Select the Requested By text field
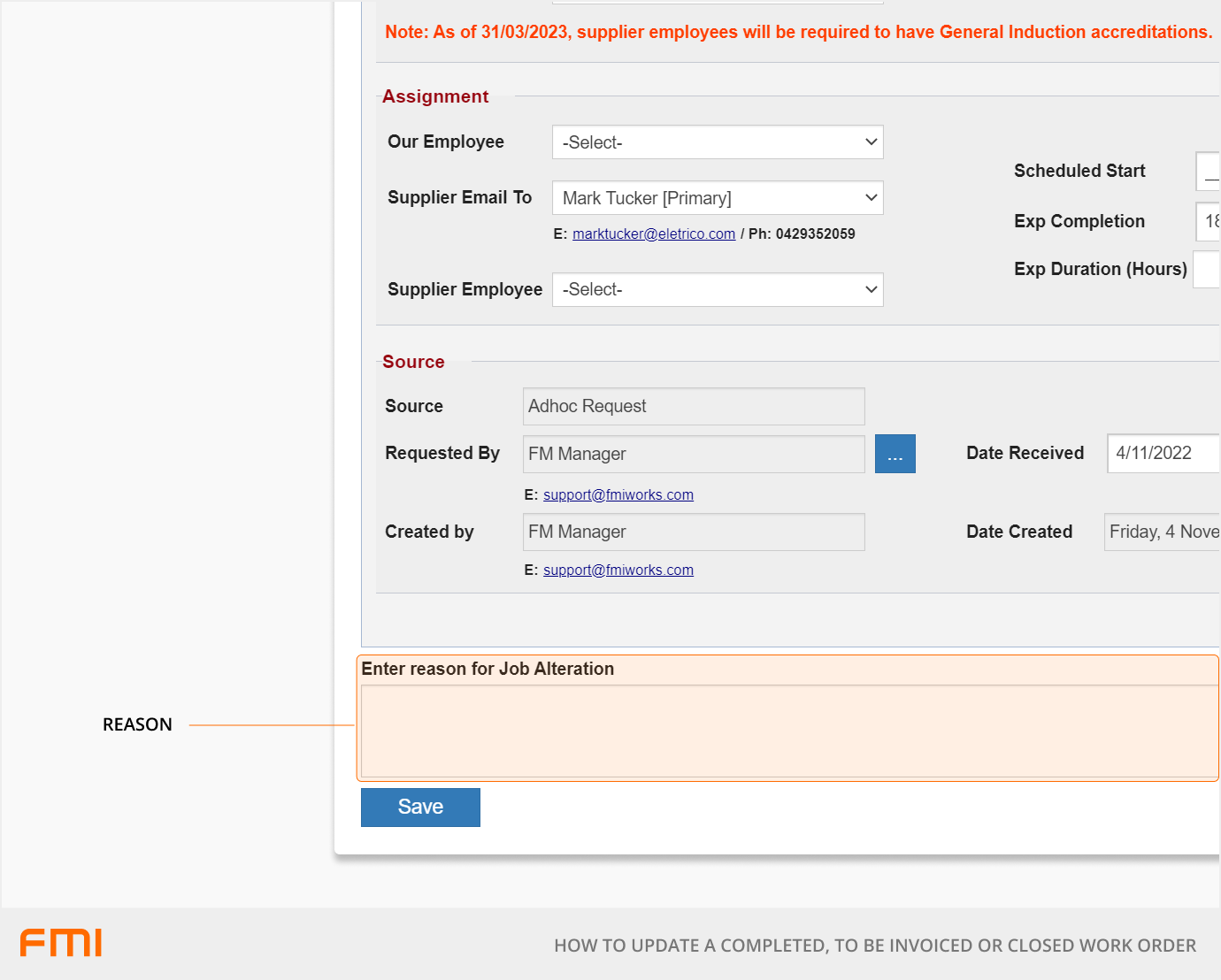This screenshot has width=1221, height=980. (x=693, y=455)
